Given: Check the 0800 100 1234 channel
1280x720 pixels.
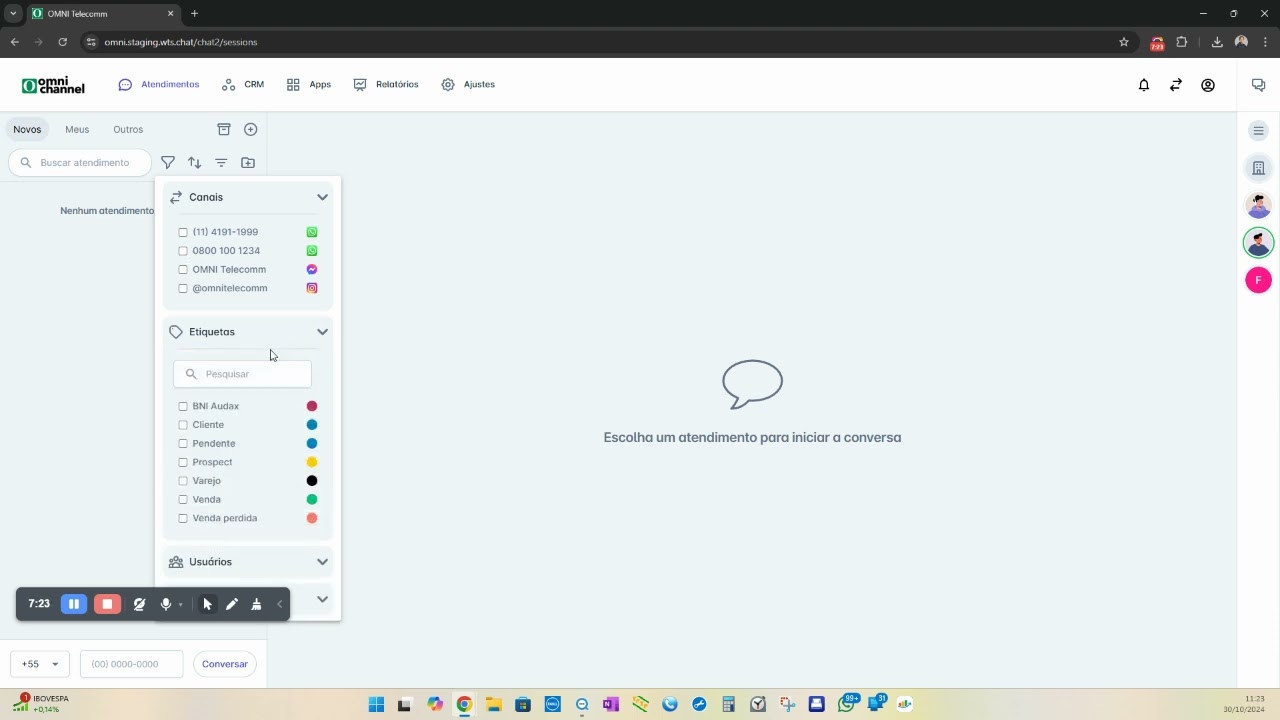Looking at the screenshot, I should pyautogui.click(x=183, y=251).
